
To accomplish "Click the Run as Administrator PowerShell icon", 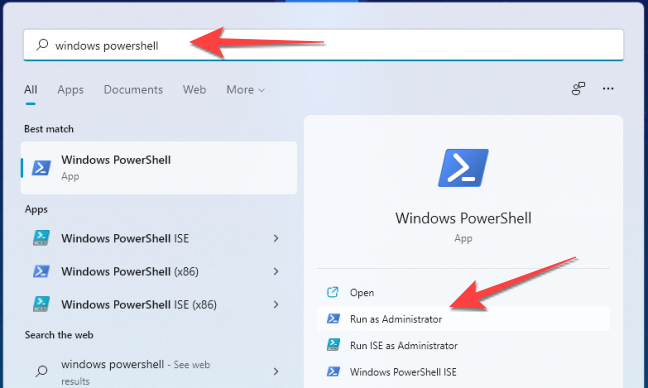I will tap(333, 319).
